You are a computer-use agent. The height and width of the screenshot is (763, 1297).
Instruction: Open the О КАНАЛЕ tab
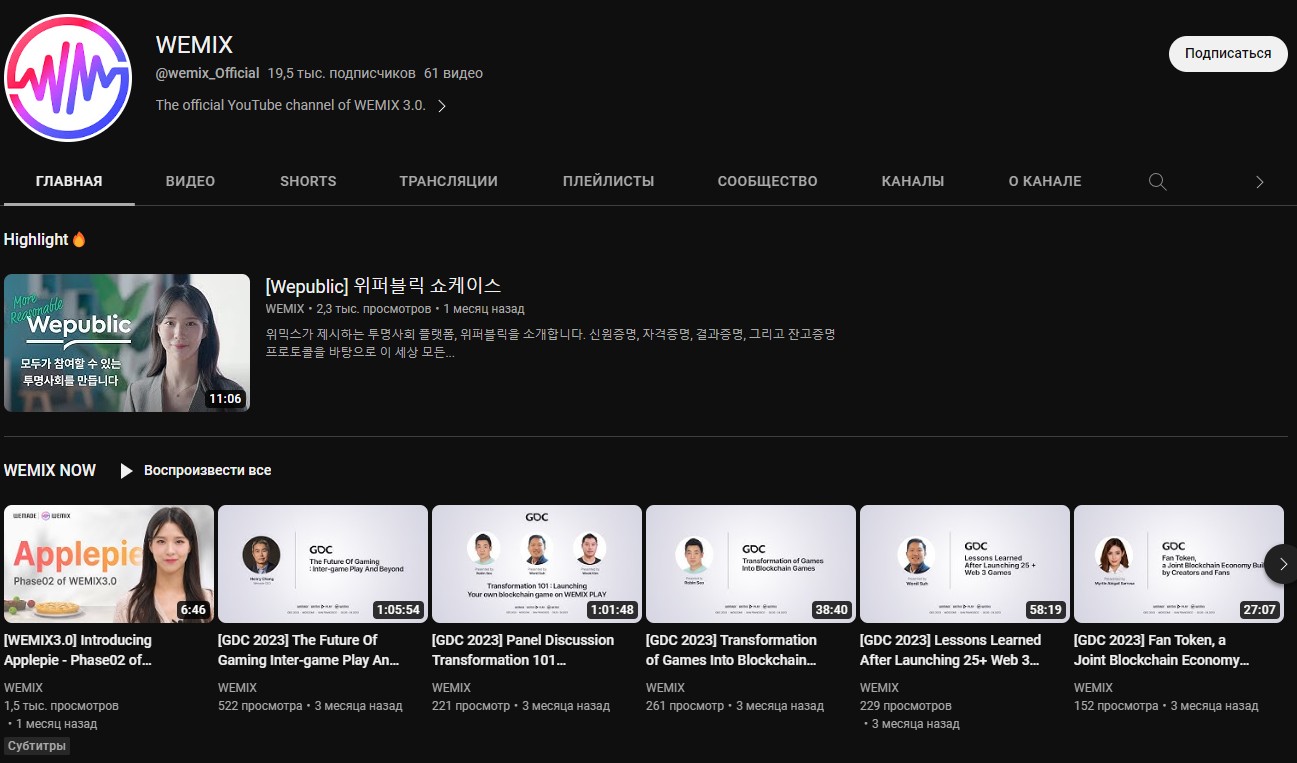pyautogui.click(x=1045, y=181)
